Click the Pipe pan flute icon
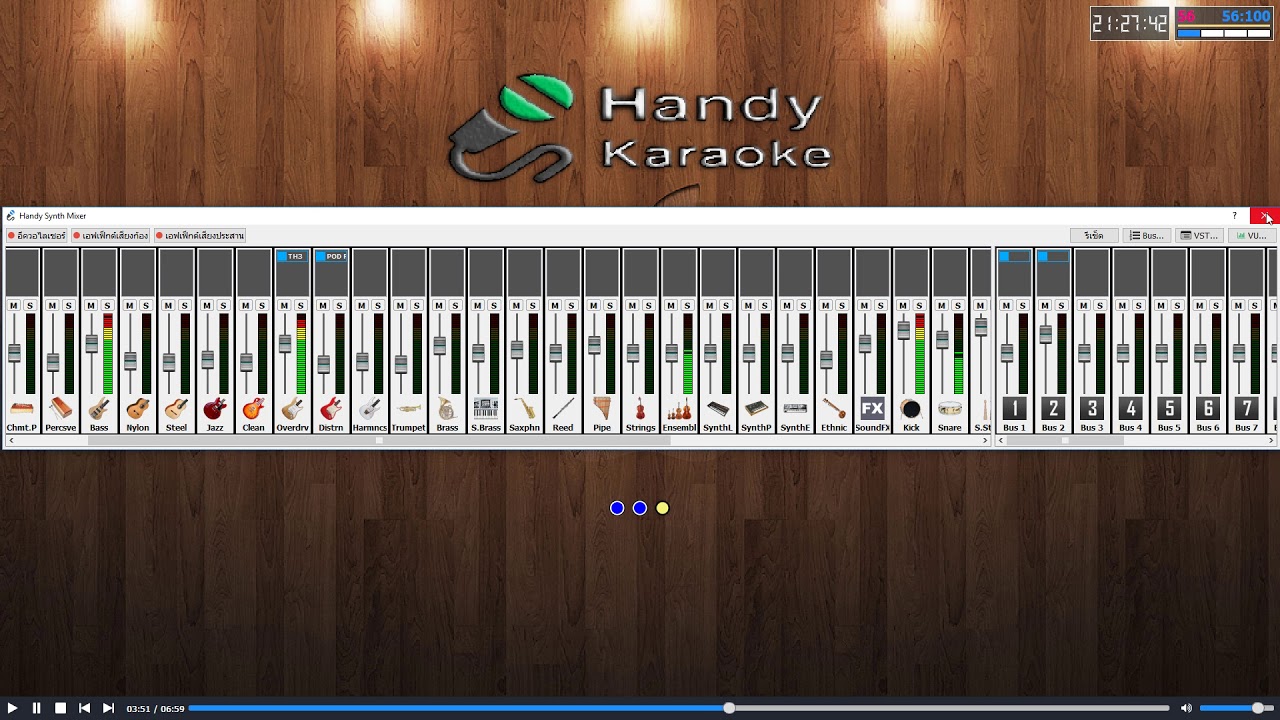1280x720 pixels. (x=602, y=408)
